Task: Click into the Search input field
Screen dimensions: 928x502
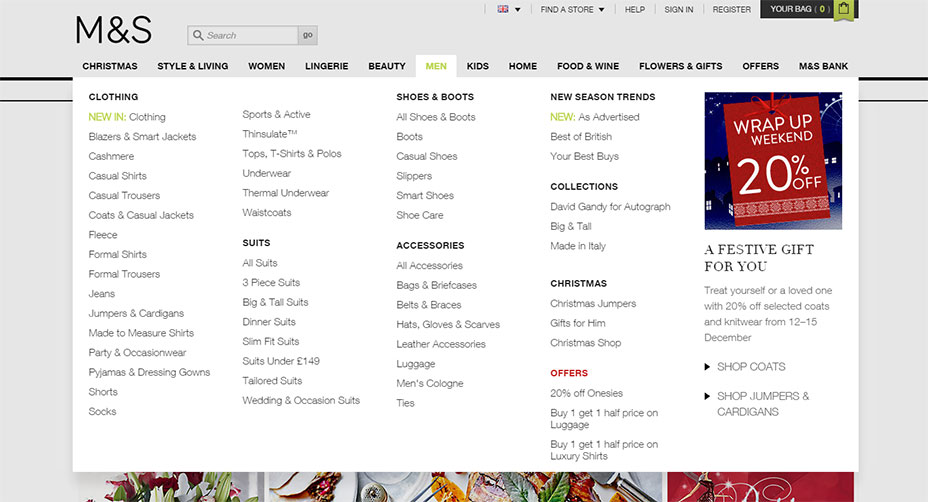Action: [248, 36]
